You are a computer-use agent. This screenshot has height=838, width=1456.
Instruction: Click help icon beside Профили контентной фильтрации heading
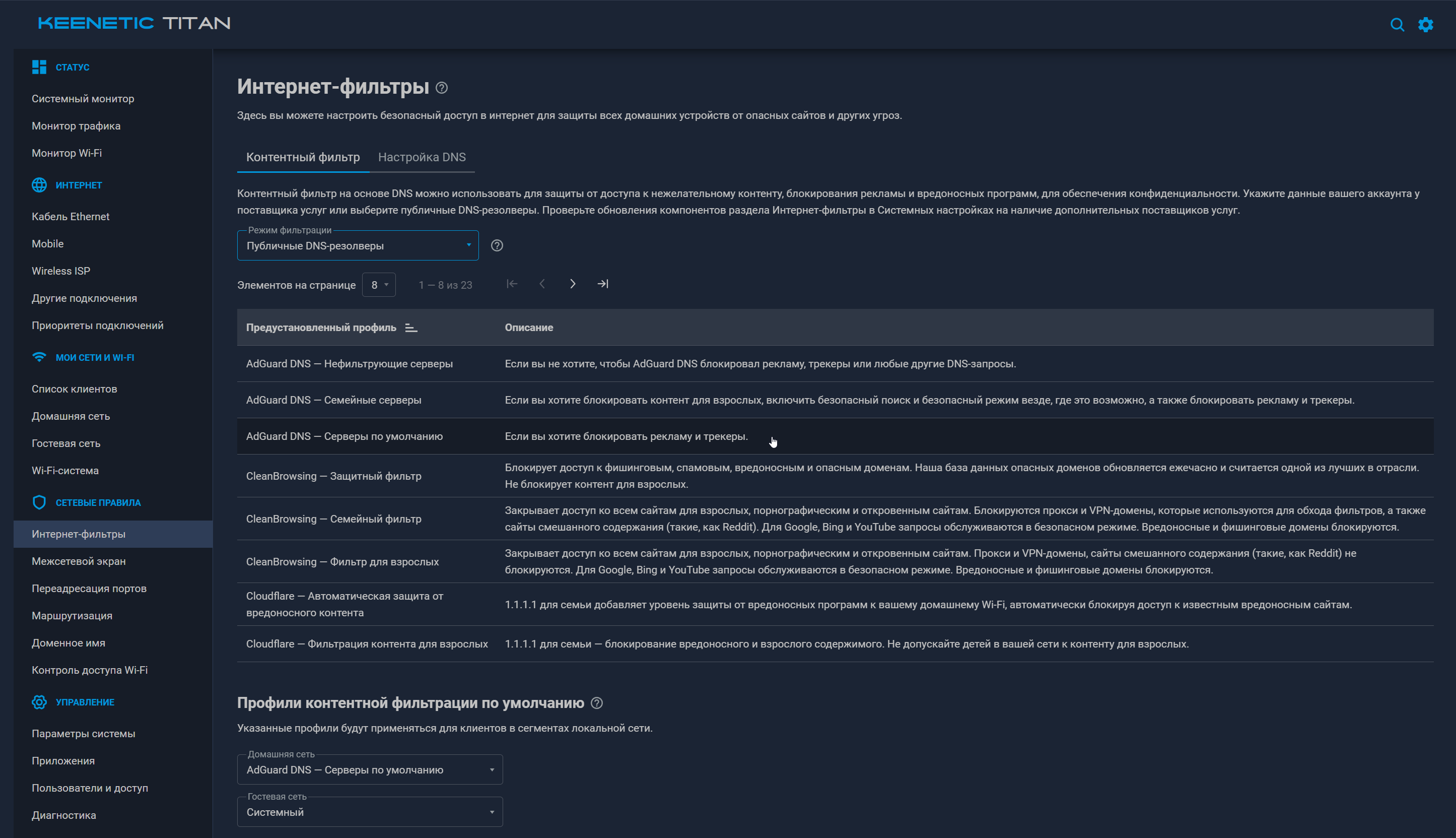[x=597, y=703]
